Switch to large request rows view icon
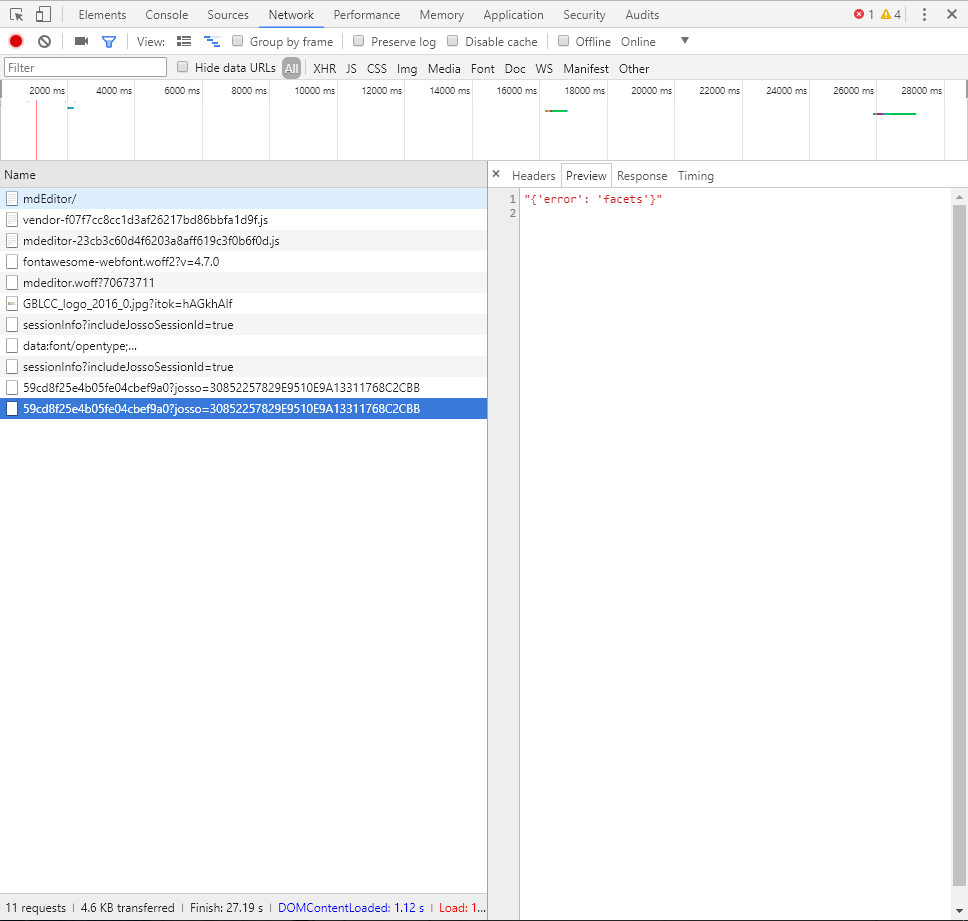Image resolution: width=968 pixels, height=921 pixels. point(184,41)
